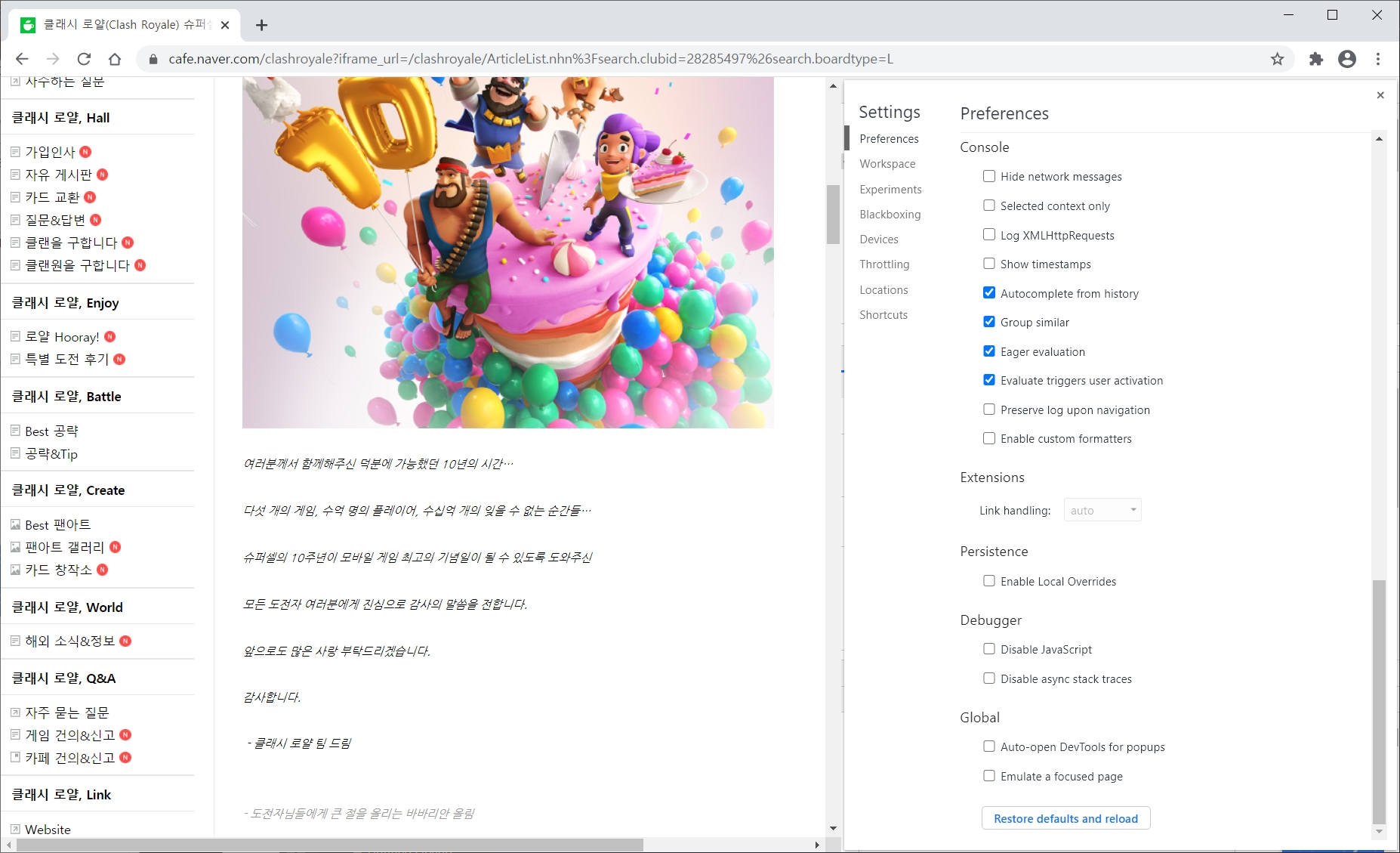The width and height of the screenshot is (1400, 853).
Task: Toggle Preserve log upon navigation
Action: 989,410
